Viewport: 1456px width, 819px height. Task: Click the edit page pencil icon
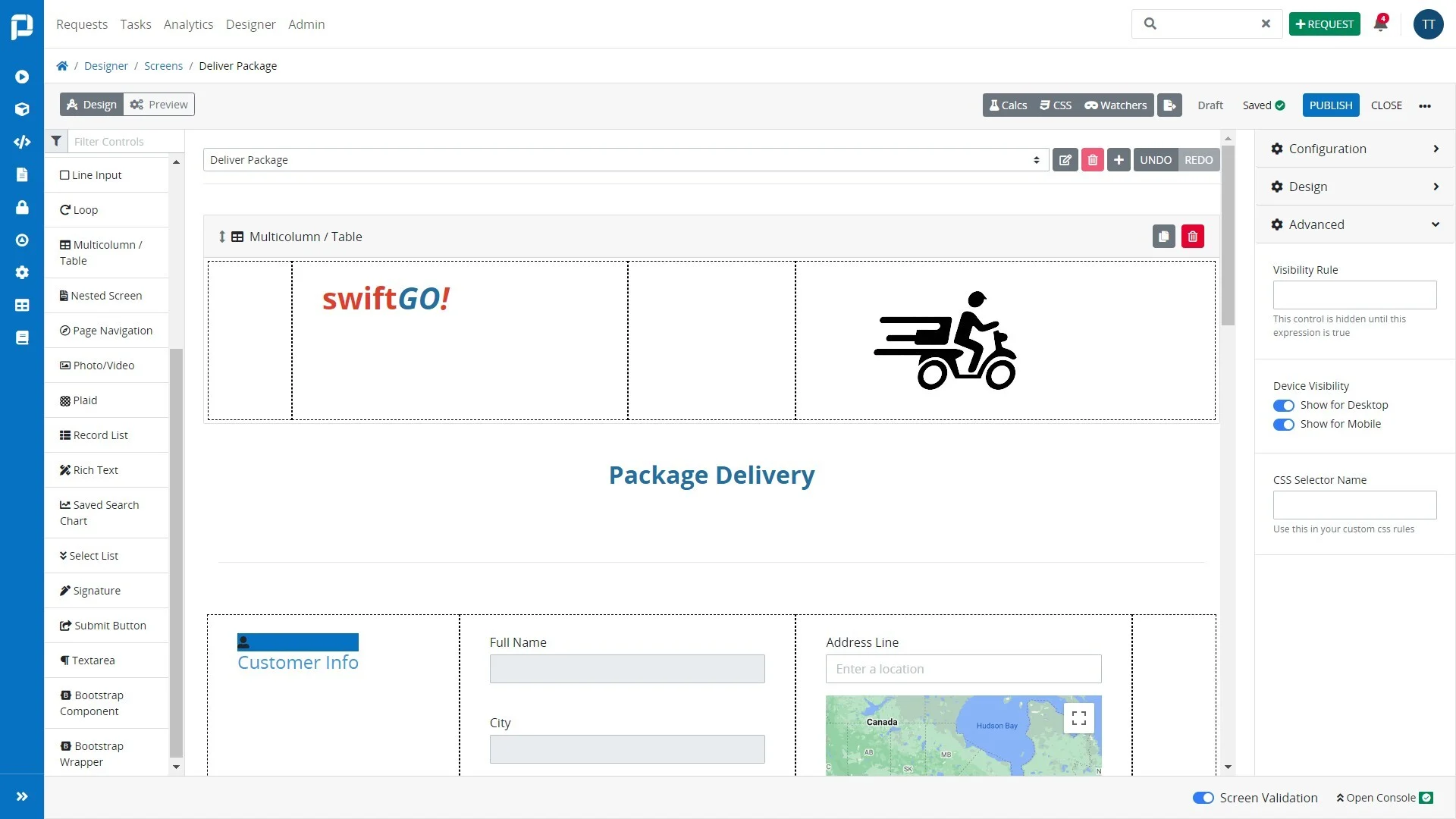pyautogui.click(x=1065, y=160)
